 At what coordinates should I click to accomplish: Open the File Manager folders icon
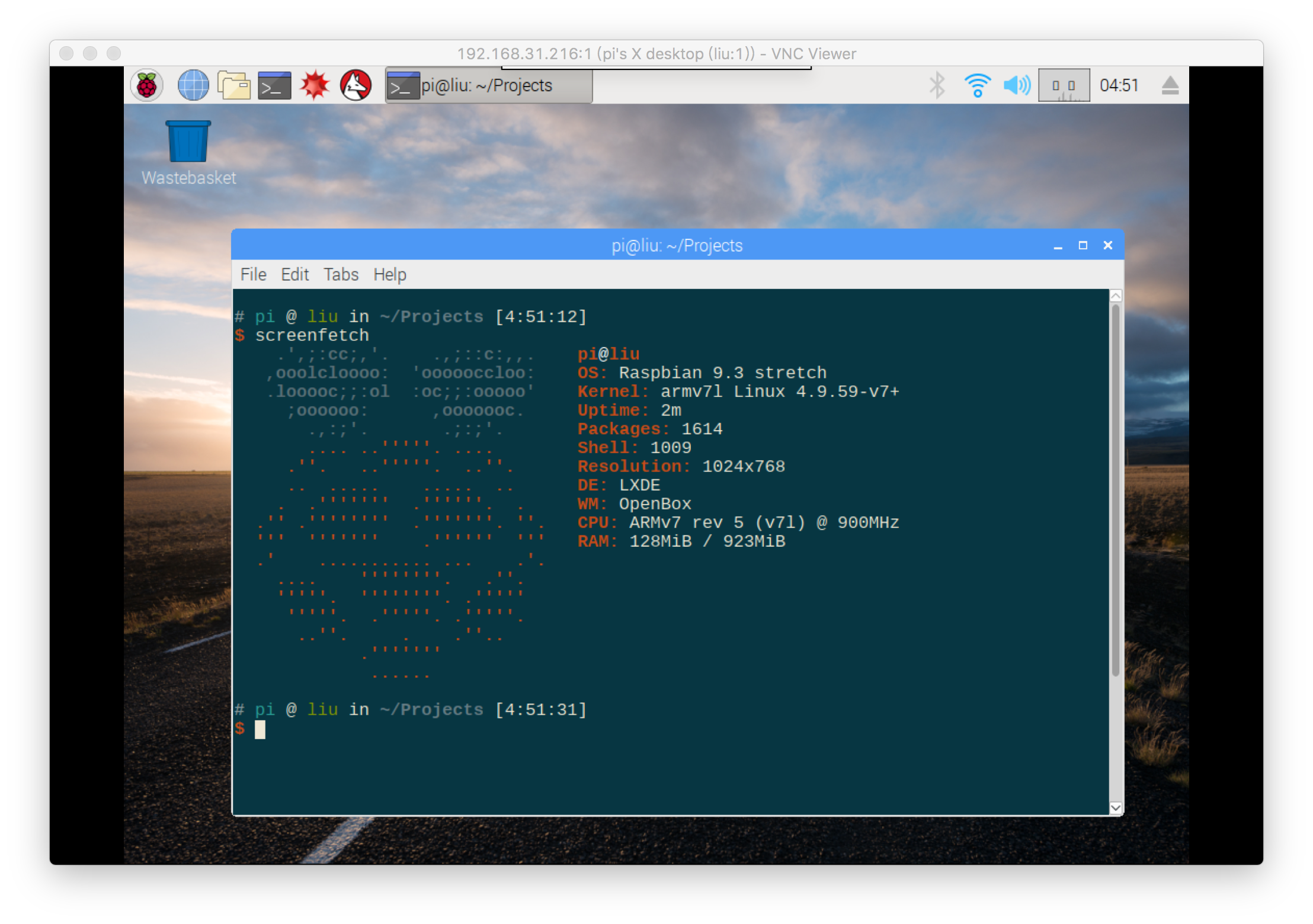[x=234, y=86]
